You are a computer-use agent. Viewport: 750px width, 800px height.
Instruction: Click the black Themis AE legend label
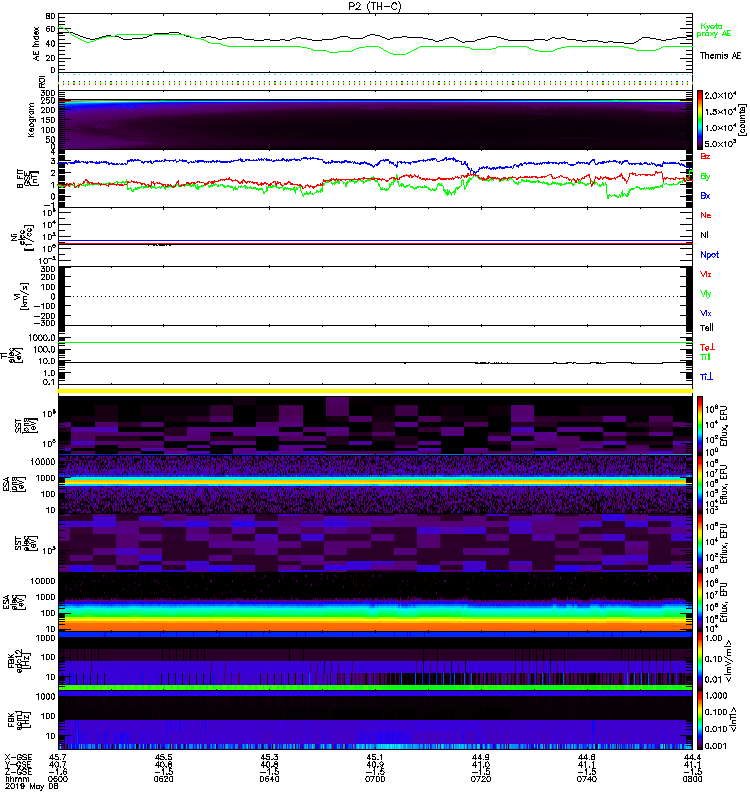tap(720, 56)
